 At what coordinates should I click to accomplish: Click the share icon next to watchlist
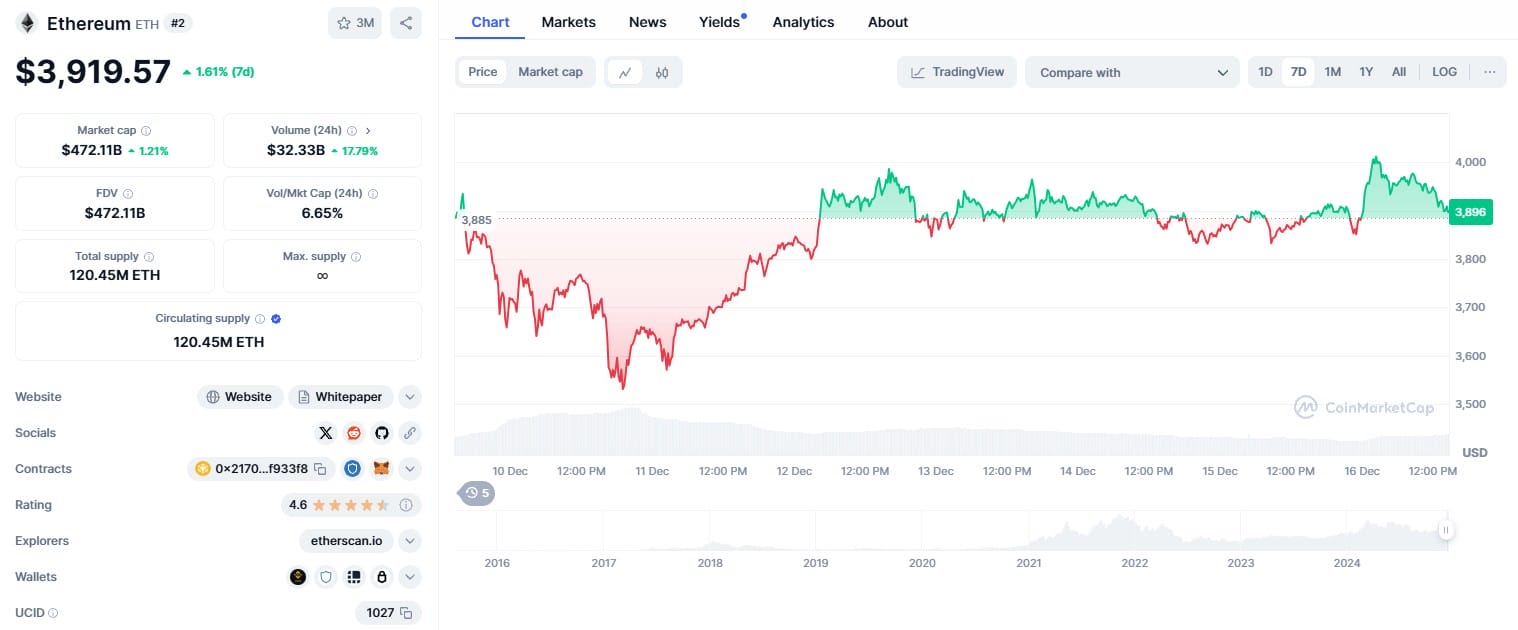point(406,23)
